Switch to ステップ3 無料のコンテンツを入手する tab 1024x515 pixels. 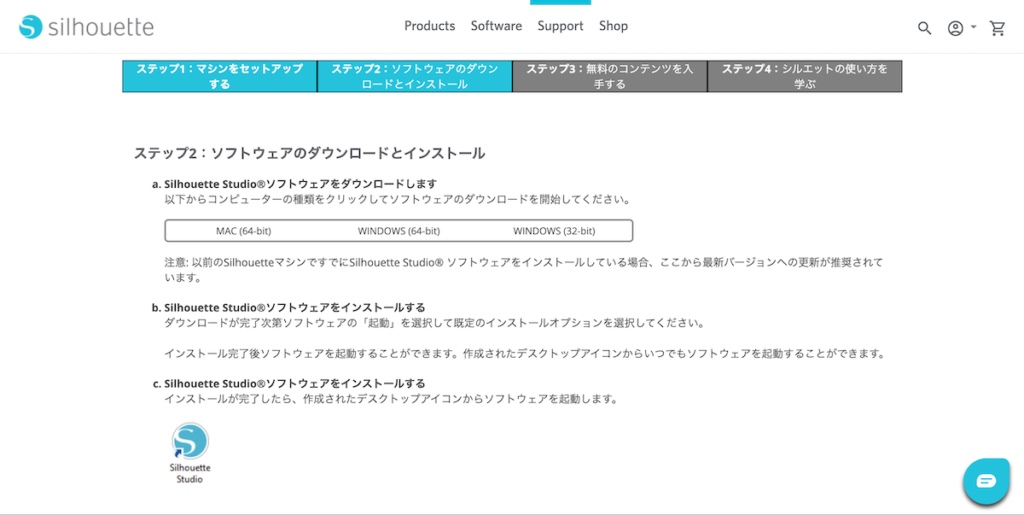(610, 76)
